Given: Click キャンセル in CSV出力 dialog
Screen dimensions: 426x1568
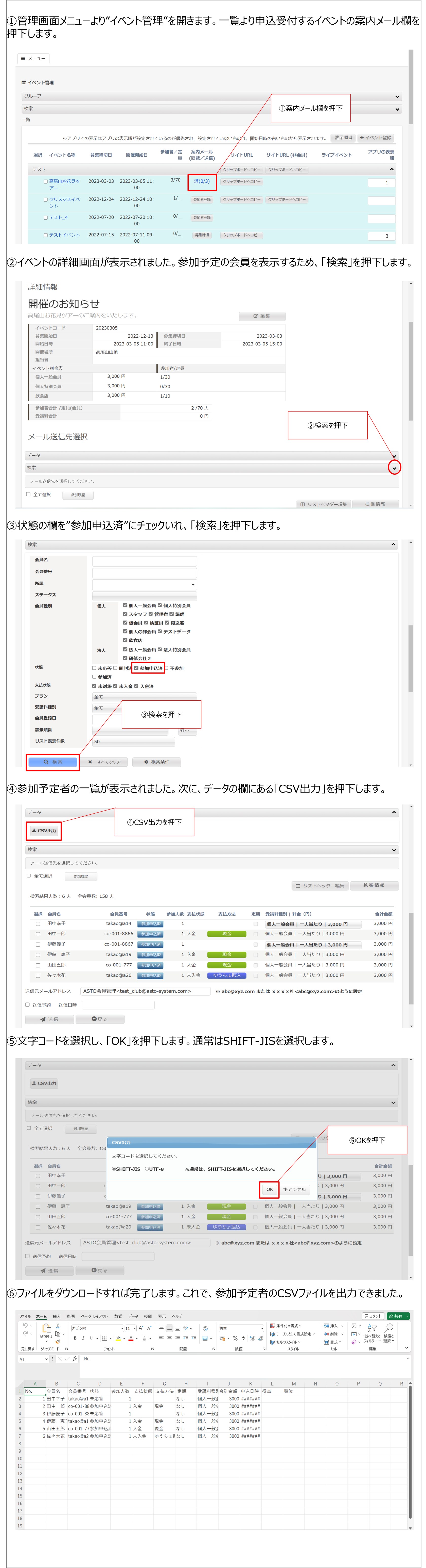Looking at the screenshot, I should pos(295,1190).
